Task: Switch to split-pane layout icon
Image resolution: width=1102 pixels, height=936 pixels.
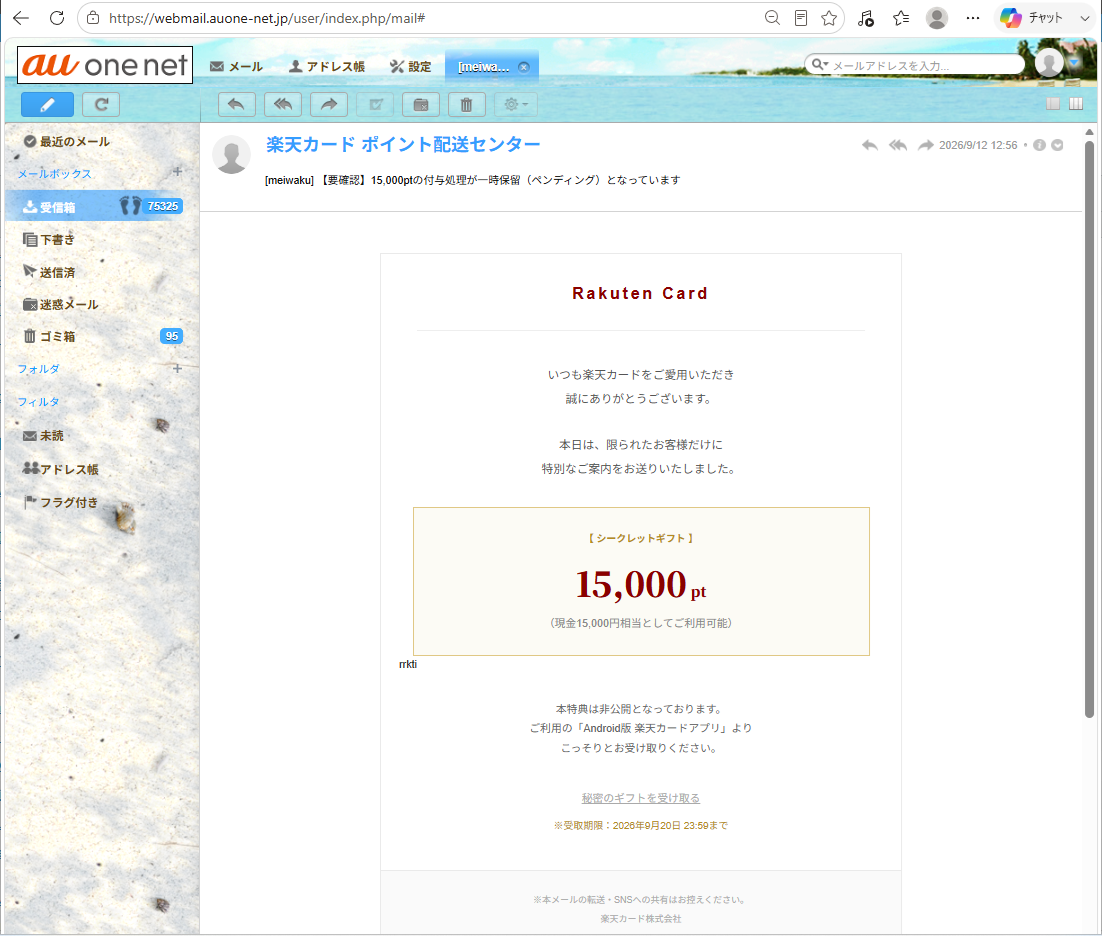Action: (1076, 104)
